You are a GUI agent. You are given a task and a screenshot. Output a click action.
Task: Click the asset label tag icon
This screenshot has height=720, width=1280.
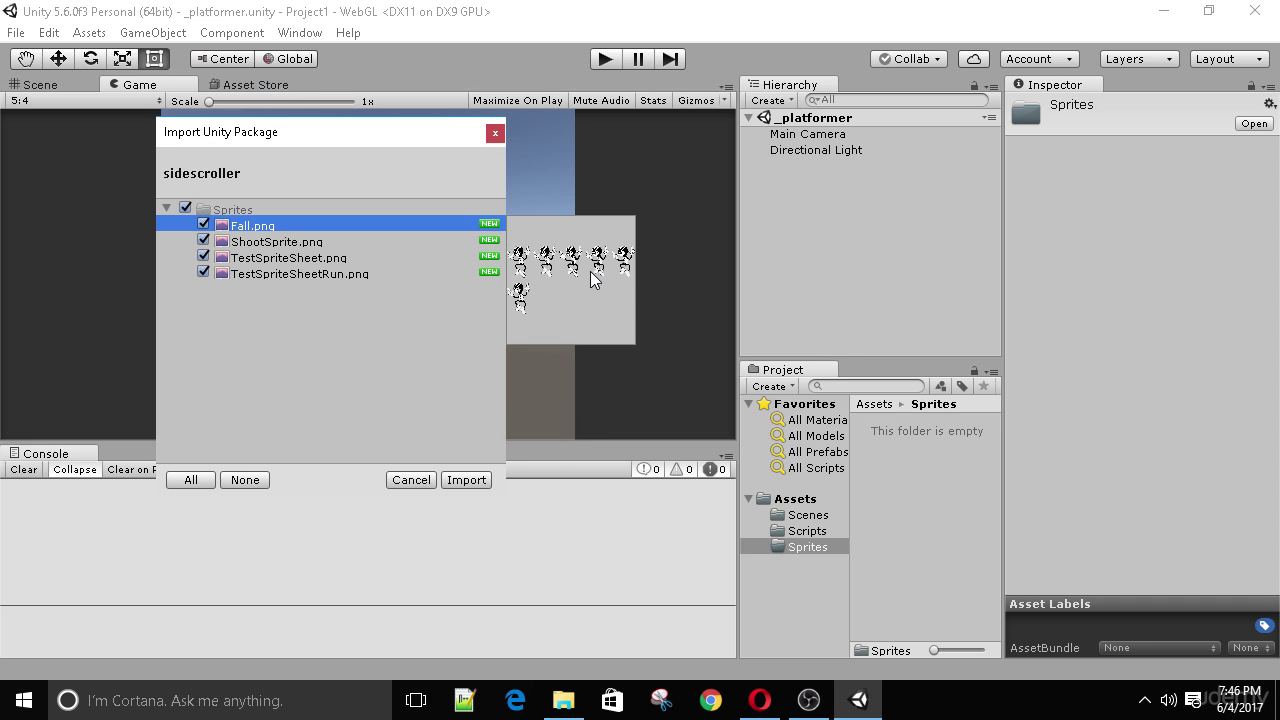coord(1264,626)
